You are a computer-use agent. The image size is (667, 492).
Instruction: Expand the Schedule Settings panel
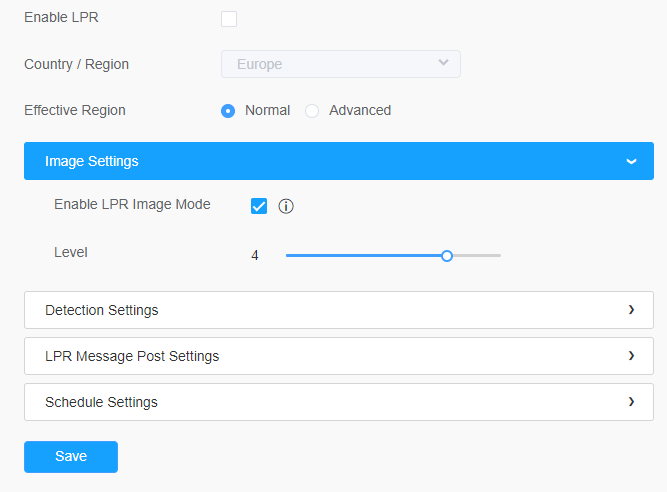pyautogui.click(x=339, y=402)
